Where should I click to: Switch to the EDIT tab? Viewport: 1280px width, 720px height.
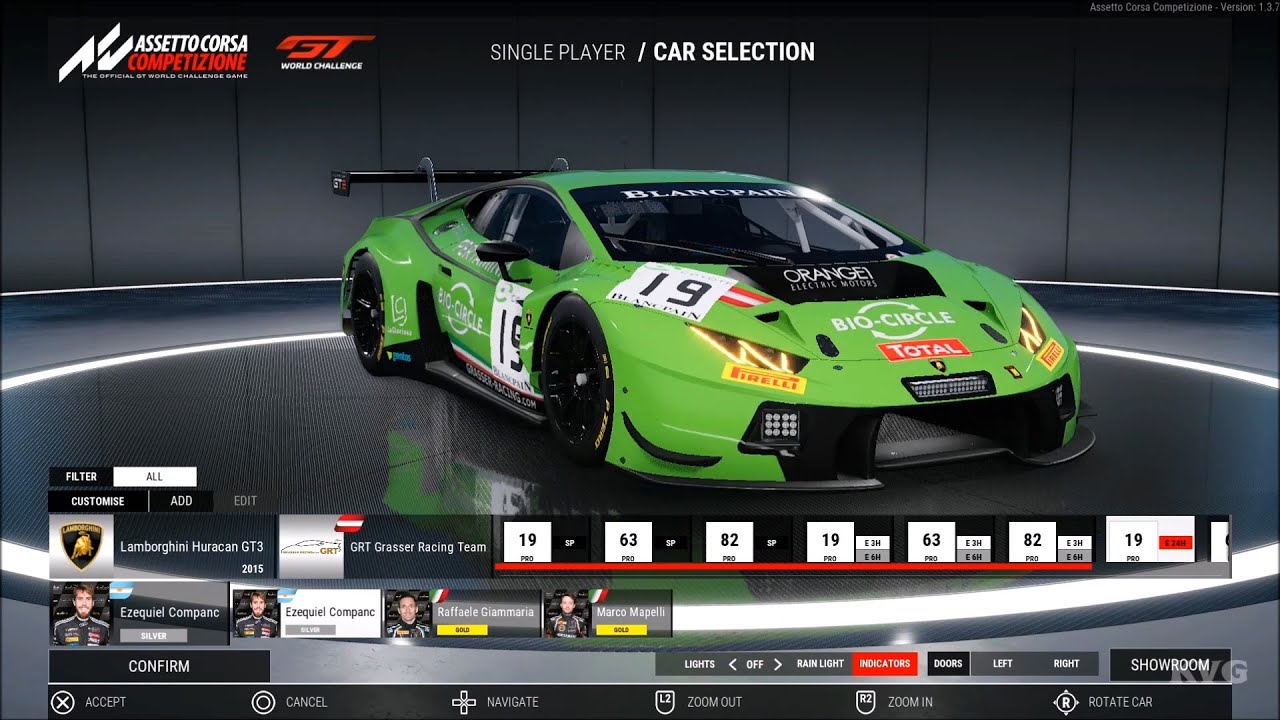coord(245,501)
